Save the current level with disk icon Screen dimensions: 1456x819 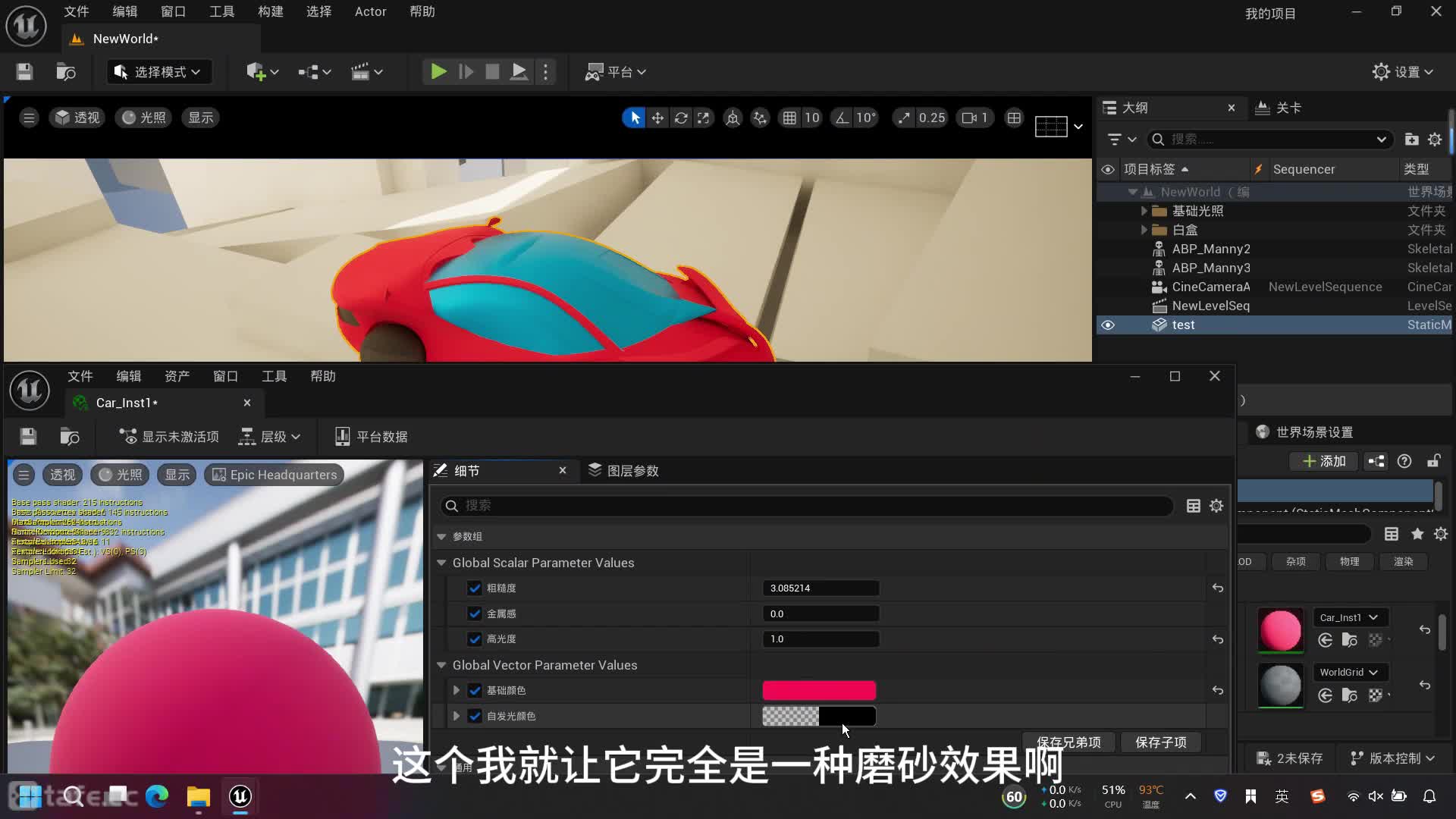pos(24,72)
